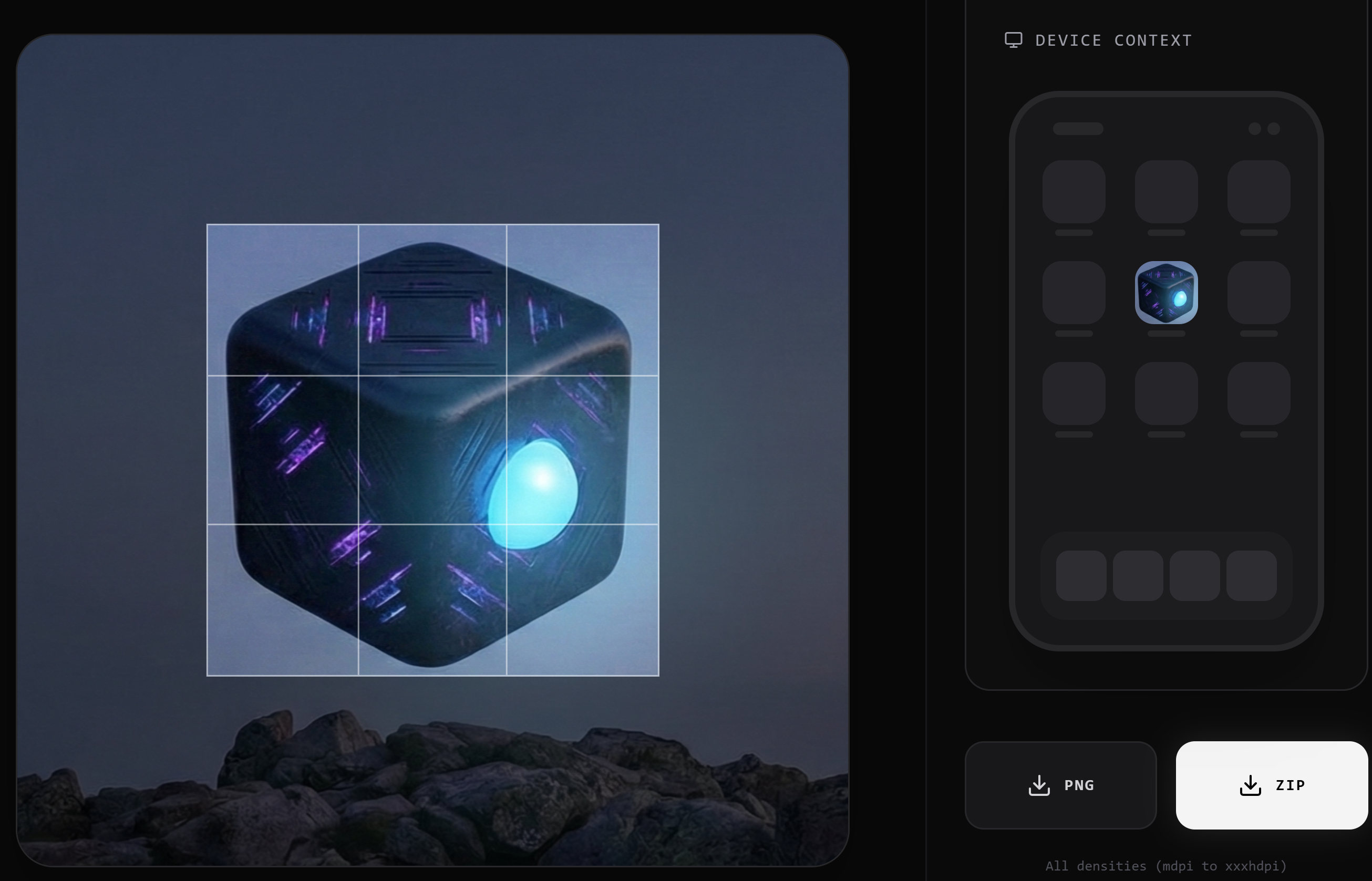Click the glowing cyan orb on the cube
Image resolution: width=1372 pixels, height=881 pixels.
[x=532, y=495]
